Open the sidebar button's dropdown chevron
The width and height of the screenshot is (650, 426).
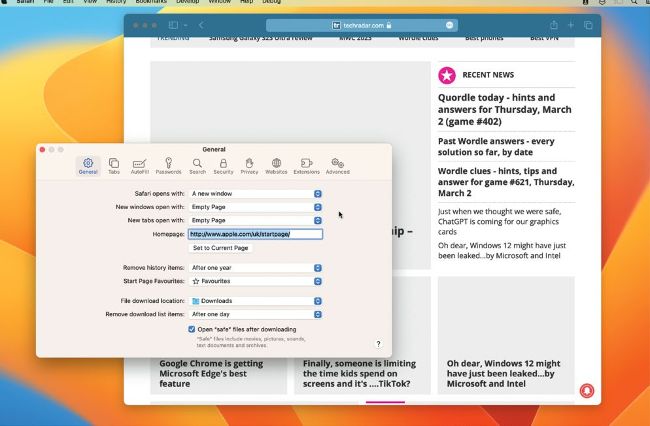[x=185, y=25]
